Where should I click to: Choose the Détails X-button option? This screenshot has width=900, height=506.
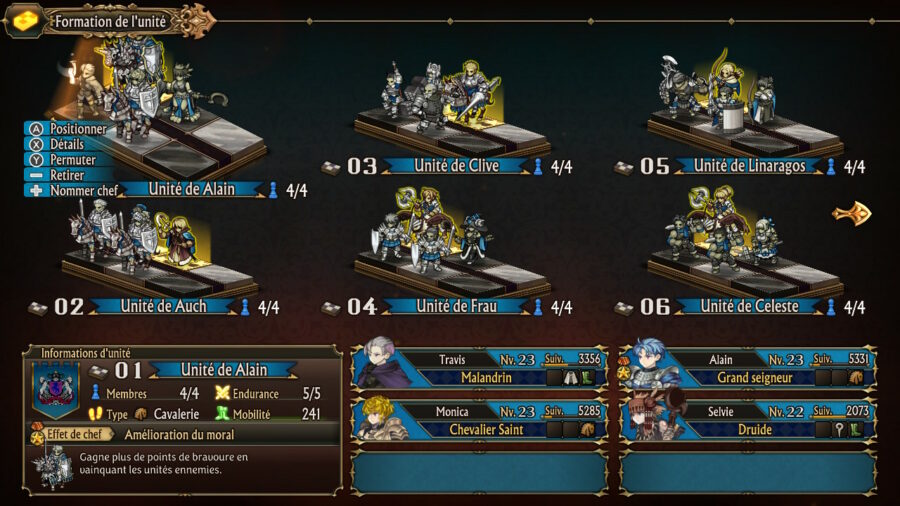57,144
